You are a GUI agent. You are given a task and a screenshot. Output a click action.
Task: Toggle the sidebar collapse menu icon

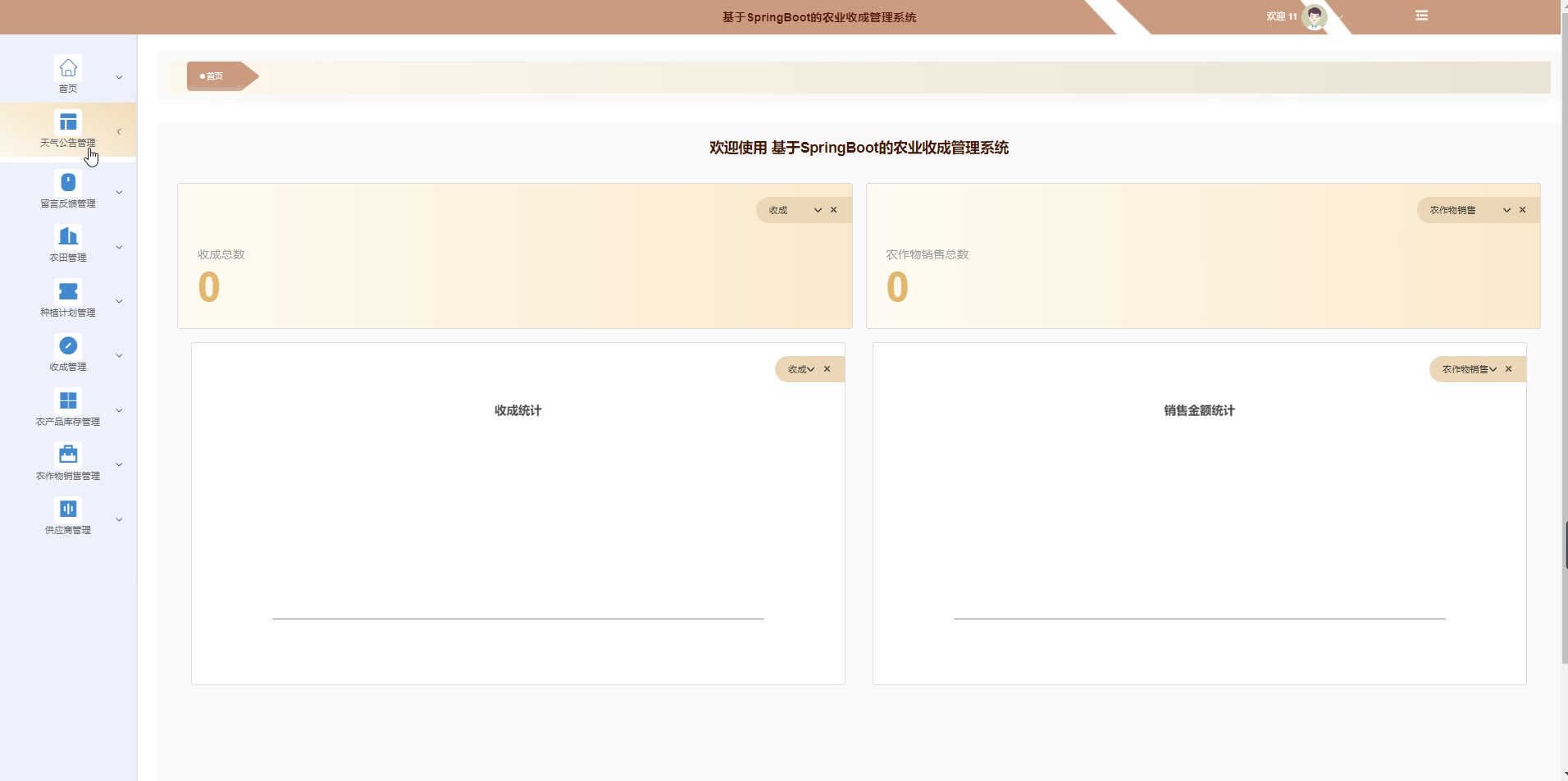(1422, 16)
